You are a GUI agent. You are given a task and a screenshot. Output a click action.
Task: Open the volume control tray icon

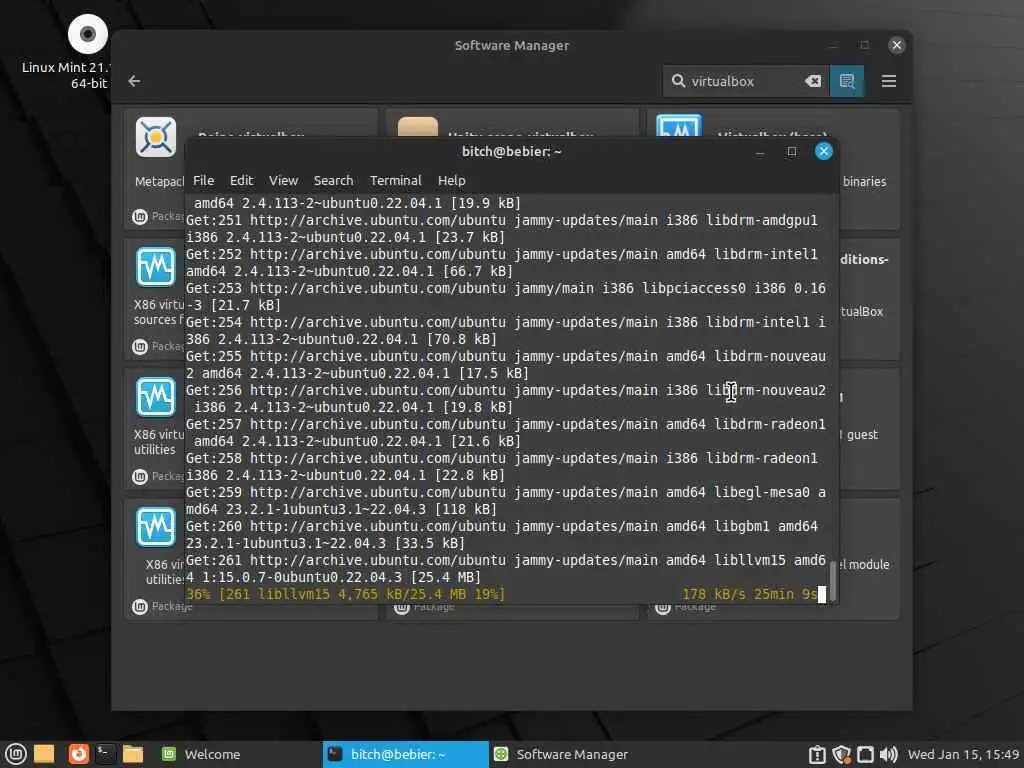(889, 754)
